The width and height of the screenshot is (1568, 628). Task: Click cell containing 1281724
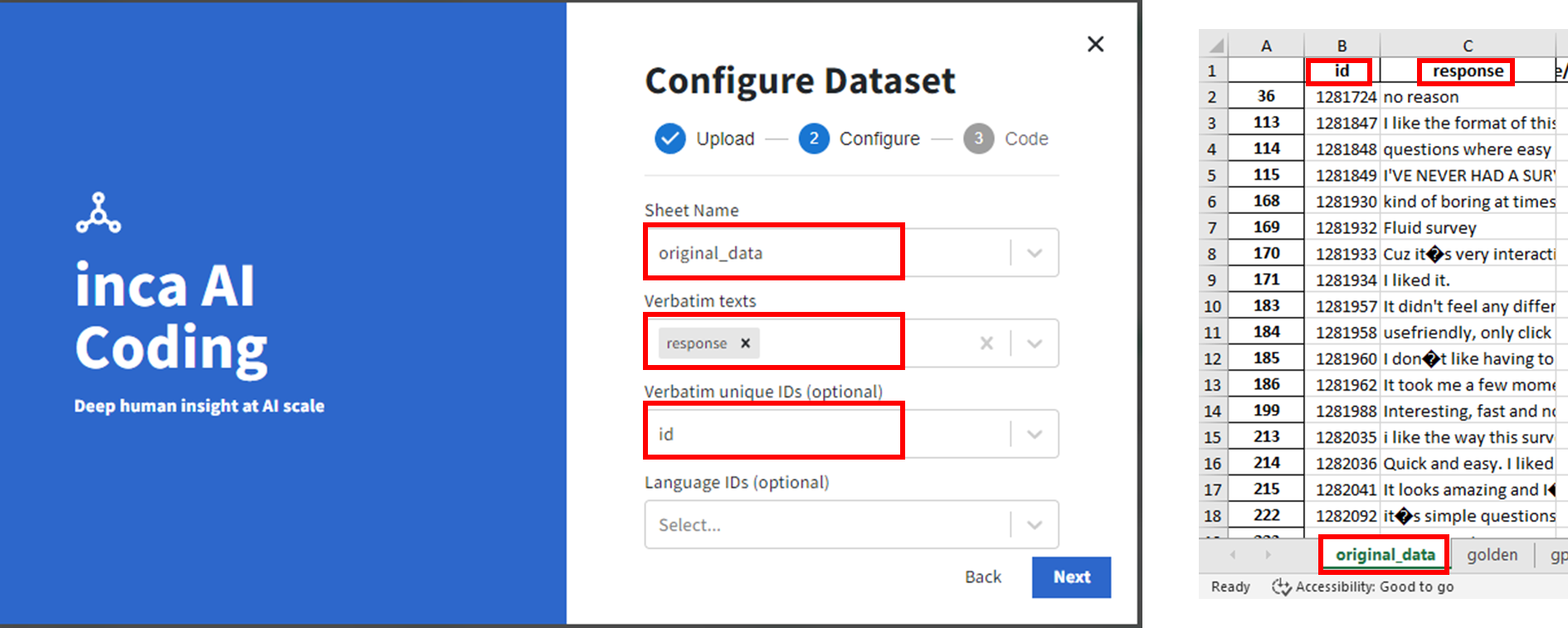1342,97
